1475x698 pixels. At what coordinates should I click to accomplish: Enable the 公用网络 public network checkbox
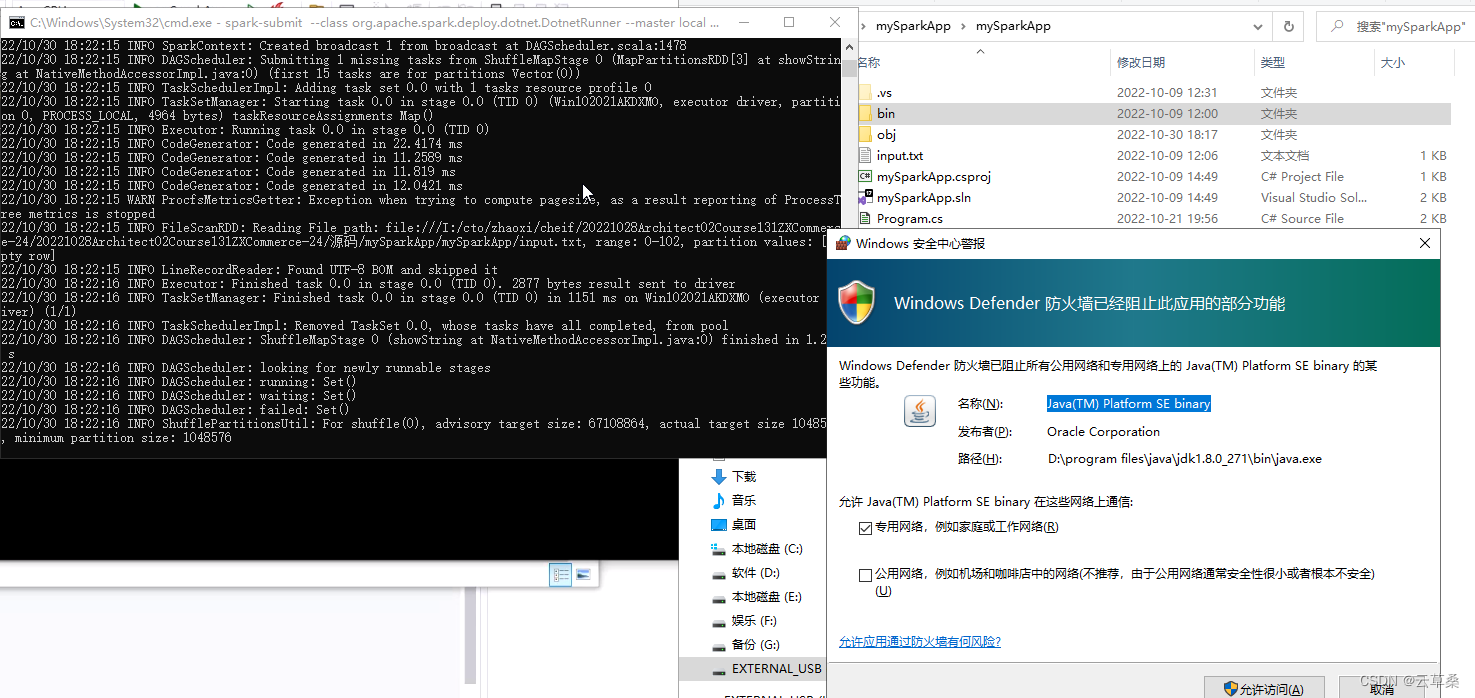pyautogui.click(x=866, y=575)
